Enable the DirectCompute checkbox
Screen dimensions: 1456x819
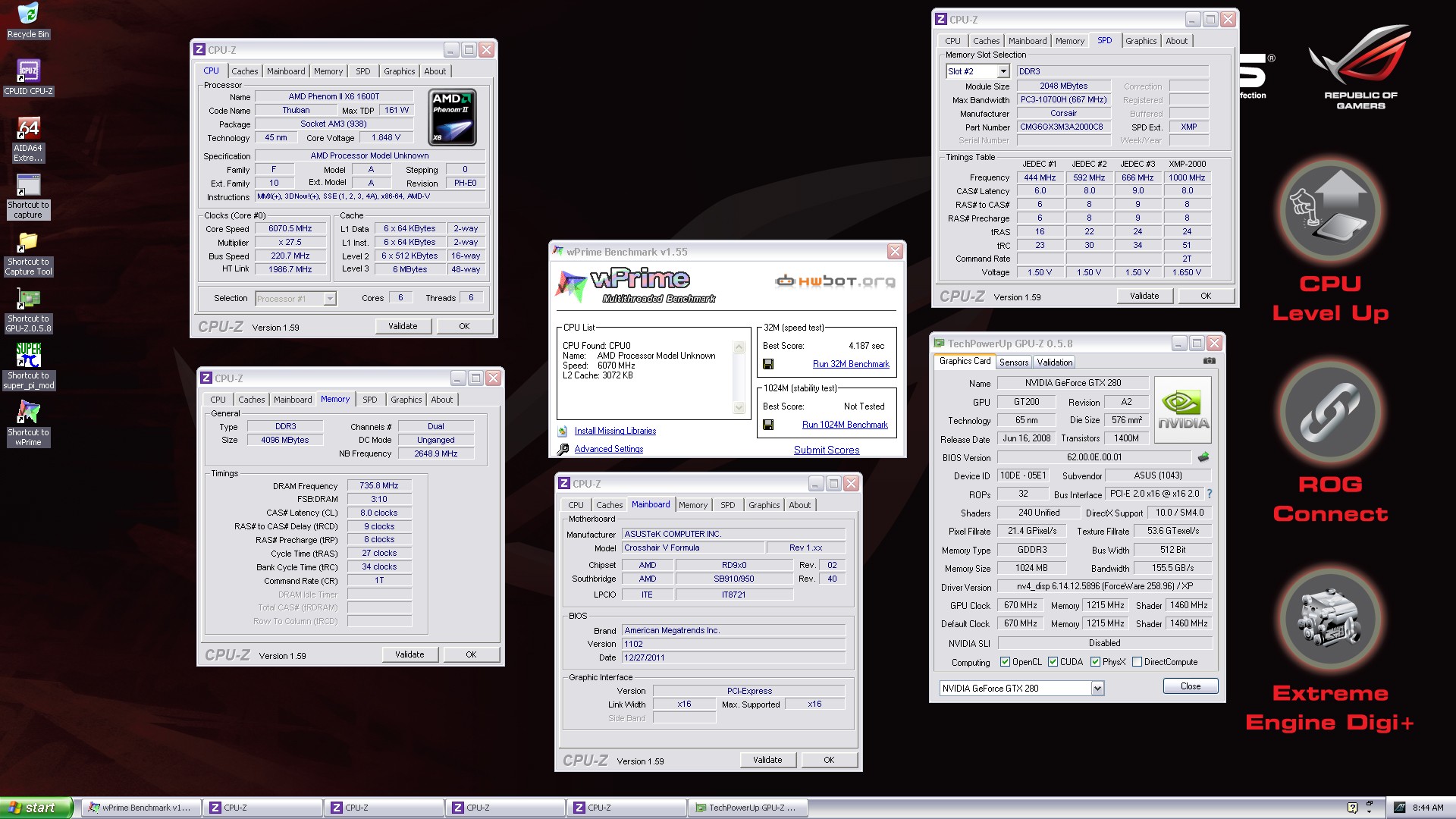[x=1137, y=662]
